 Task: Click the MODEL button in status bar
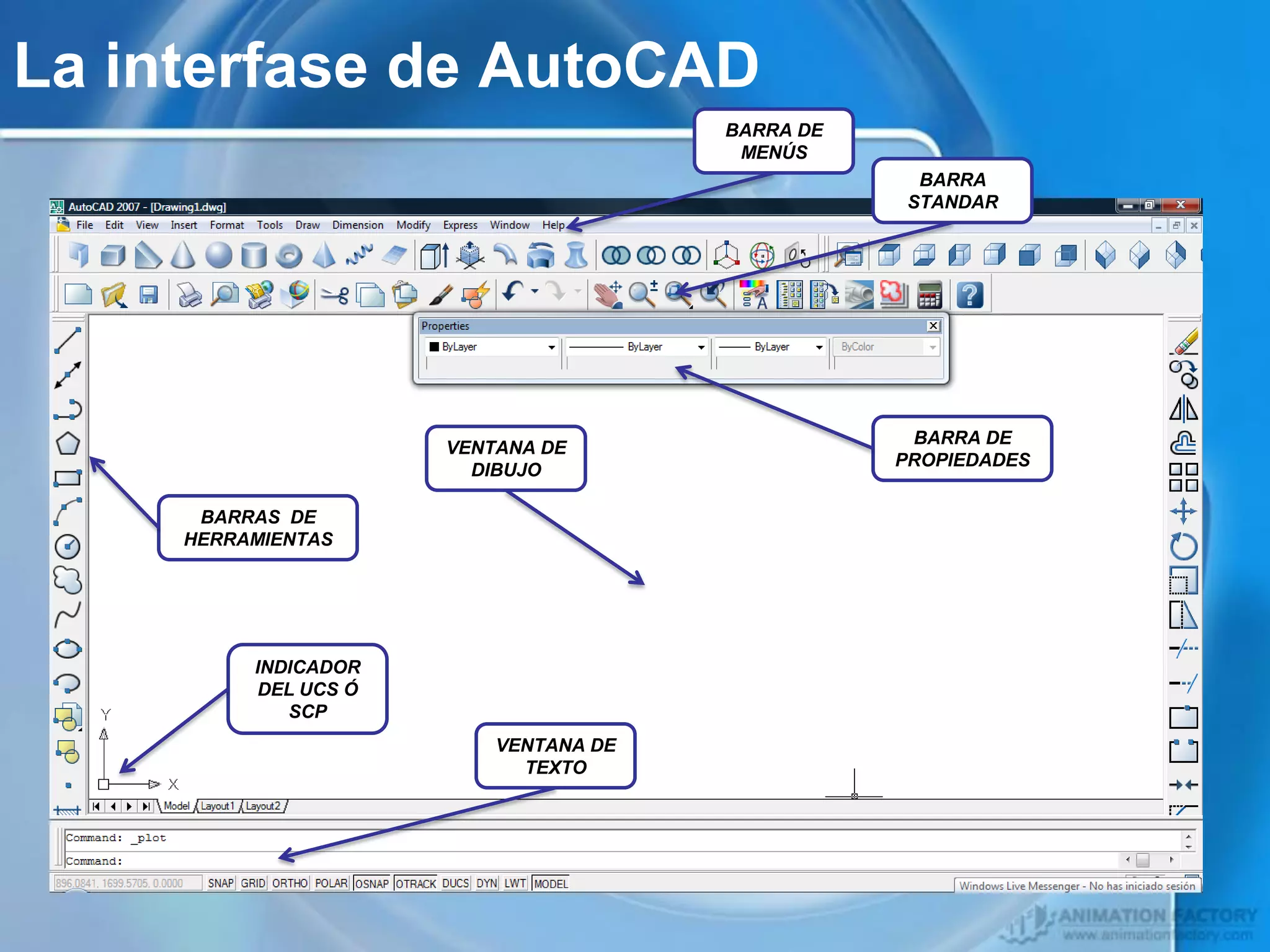point(551,883)
